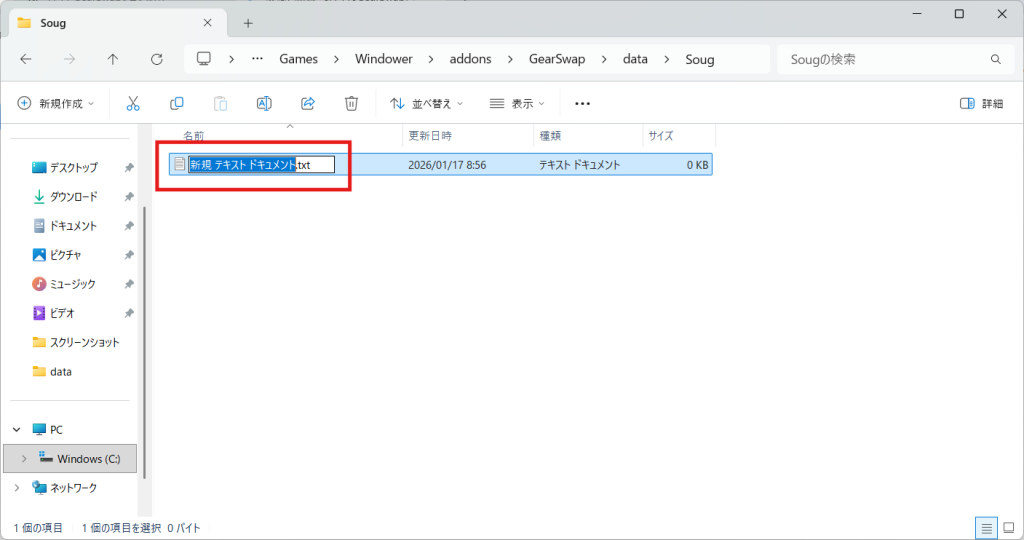Image resolution: width=1024 pixels, height=540 pixels.
Task: Switch to details list view in status bar
Action: [986, 527]
